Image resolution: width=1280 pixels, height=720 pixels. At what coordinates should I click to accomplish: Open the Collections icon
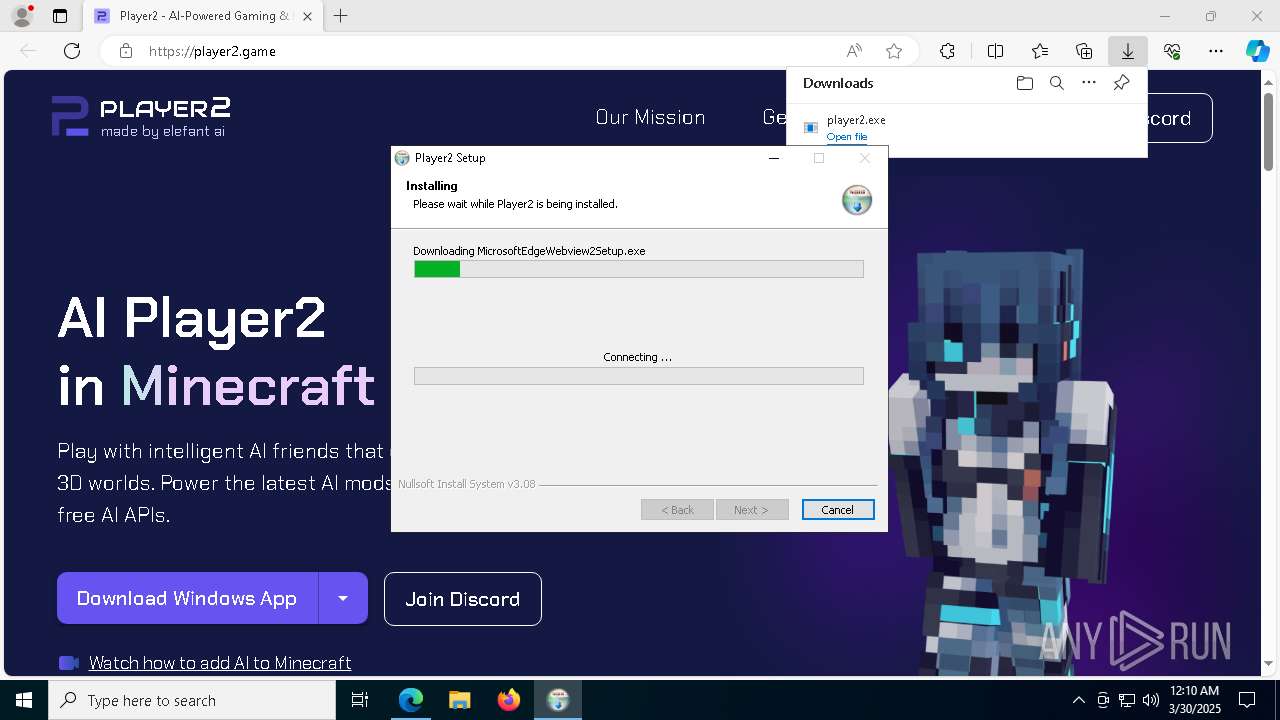(x=1084, y=51)
